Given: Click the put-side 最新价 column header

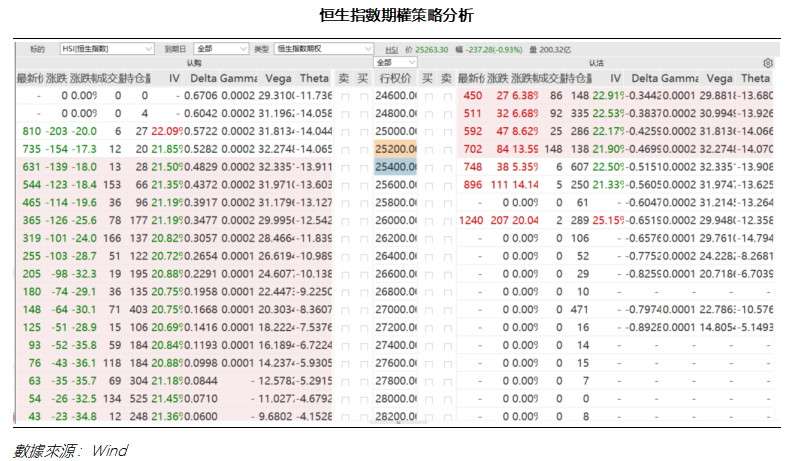Looking at the screenshot, I should point(471,78).
